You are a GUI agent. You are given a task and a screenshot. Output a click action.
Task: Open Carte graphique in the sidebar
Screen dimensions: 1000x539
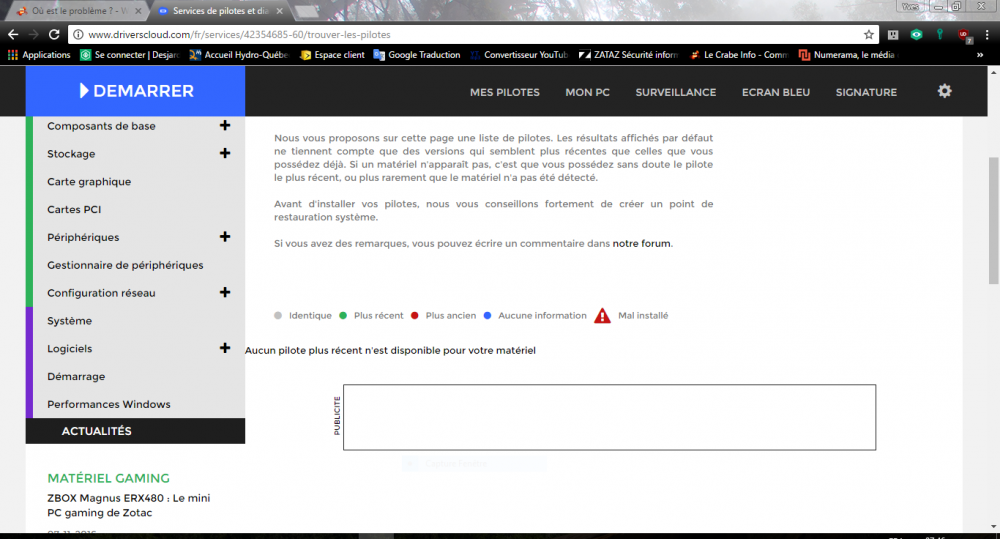[89, 182]
